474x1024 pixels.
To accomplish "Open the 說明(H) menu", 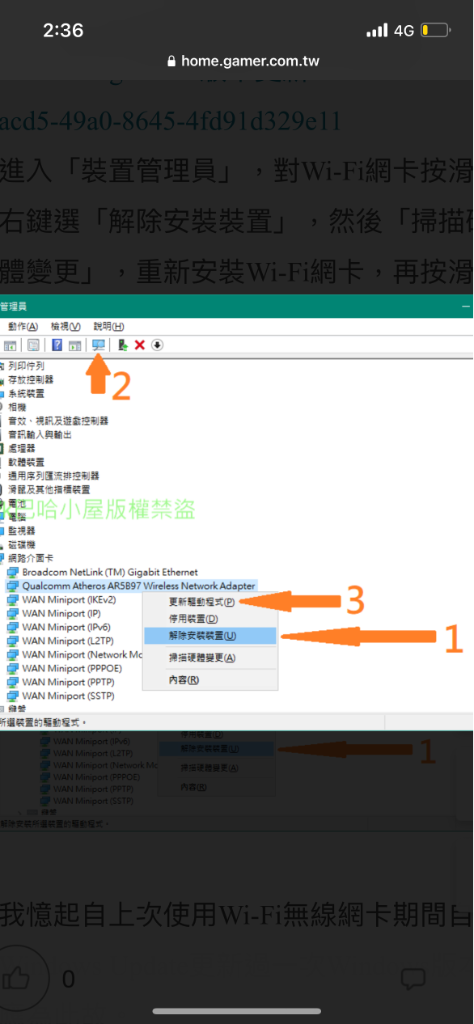I will pos(108,327).
